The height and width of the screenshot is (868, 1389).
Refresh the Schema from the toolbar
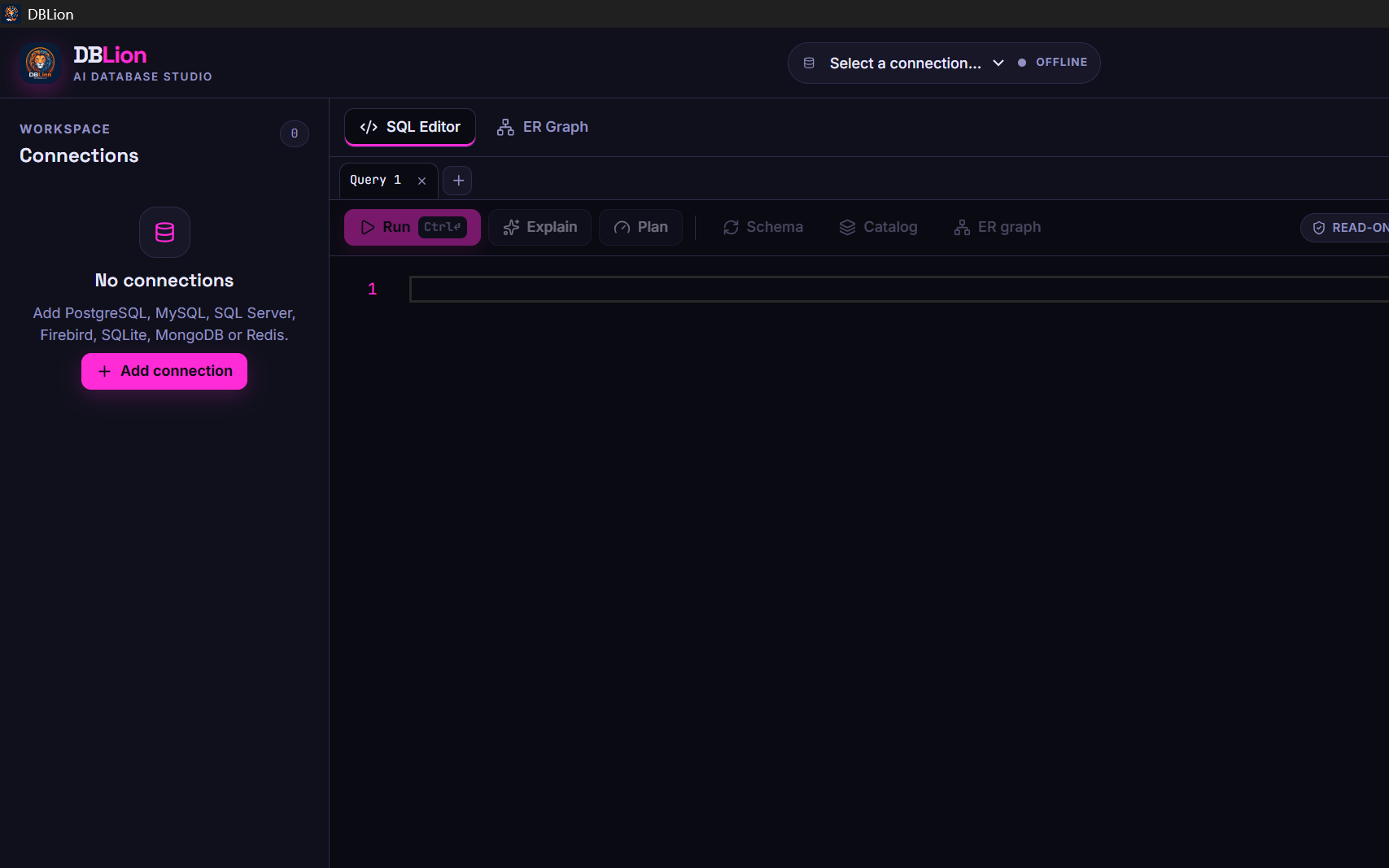click(x=763, y=228)
